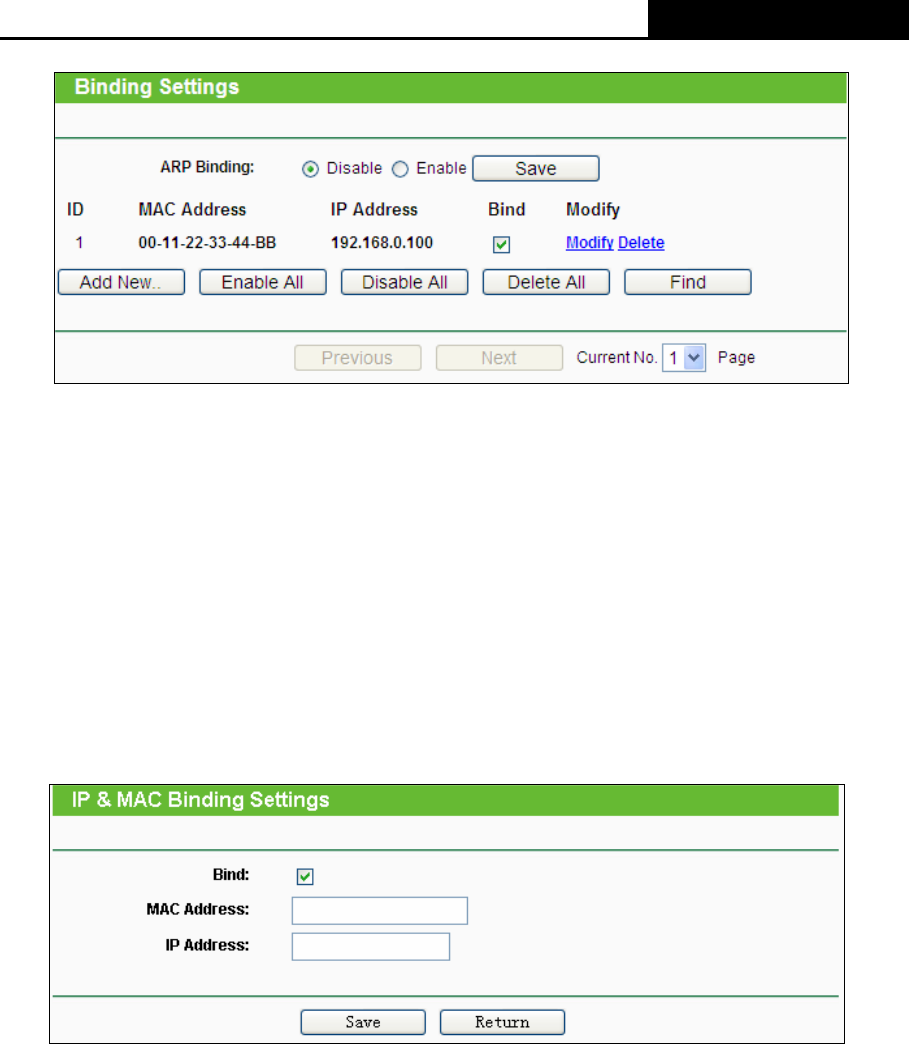909x1044 pixels.
Task: Click the Delete link for entry 1
Action: click(x=641, y=243)
